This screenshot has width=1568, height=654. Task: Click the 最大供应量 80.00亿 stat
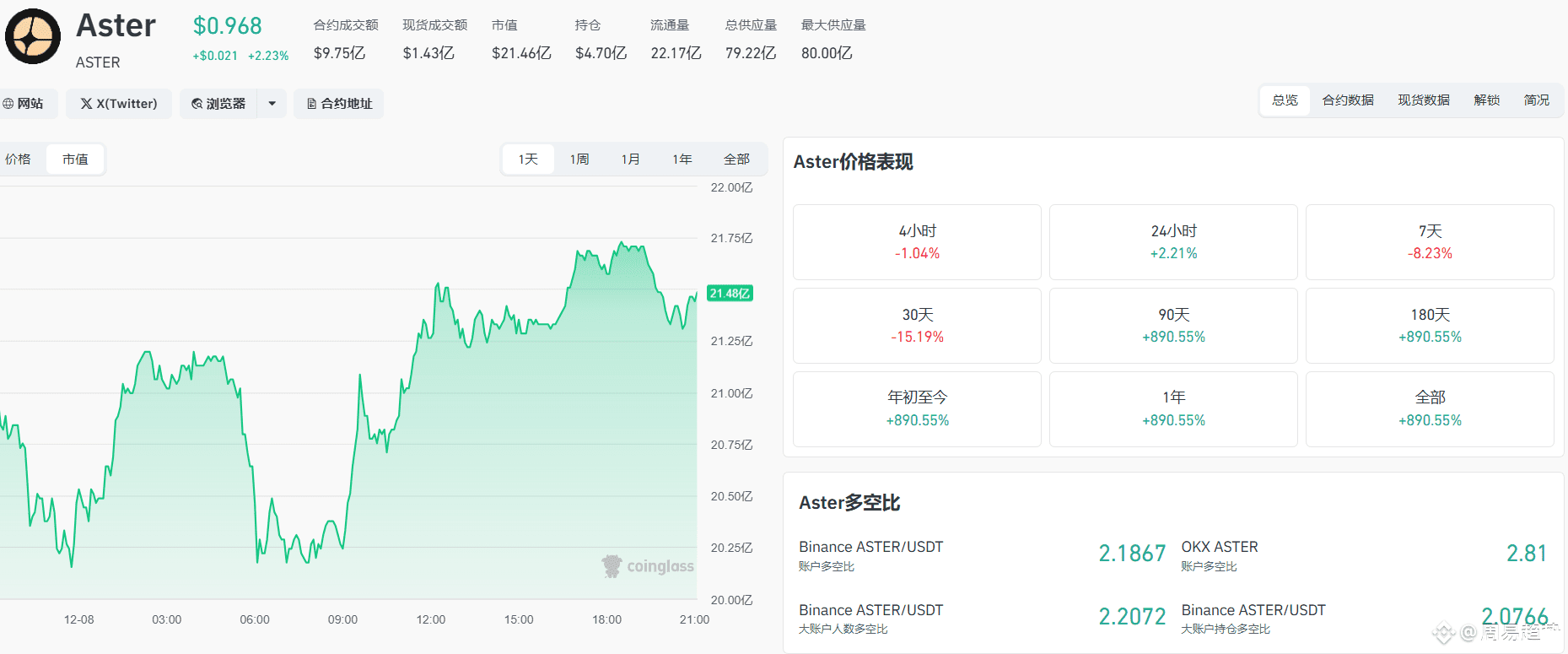pos(833,39)
